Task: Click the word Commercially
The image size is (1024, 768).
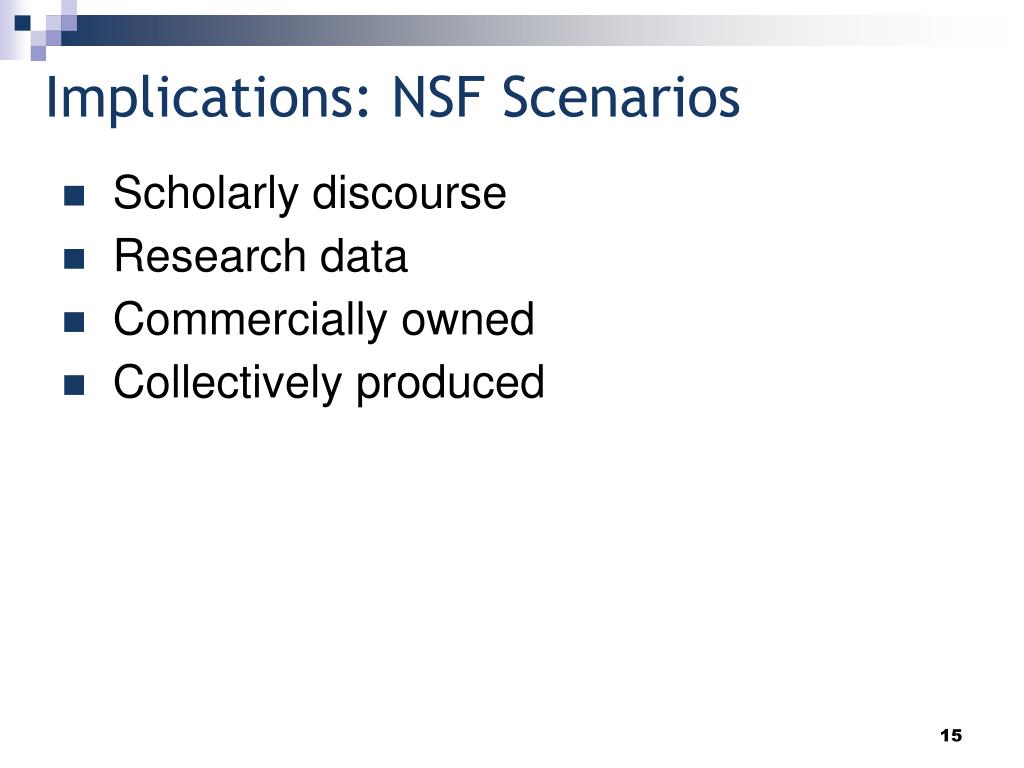Action: [x=250, y=320]
